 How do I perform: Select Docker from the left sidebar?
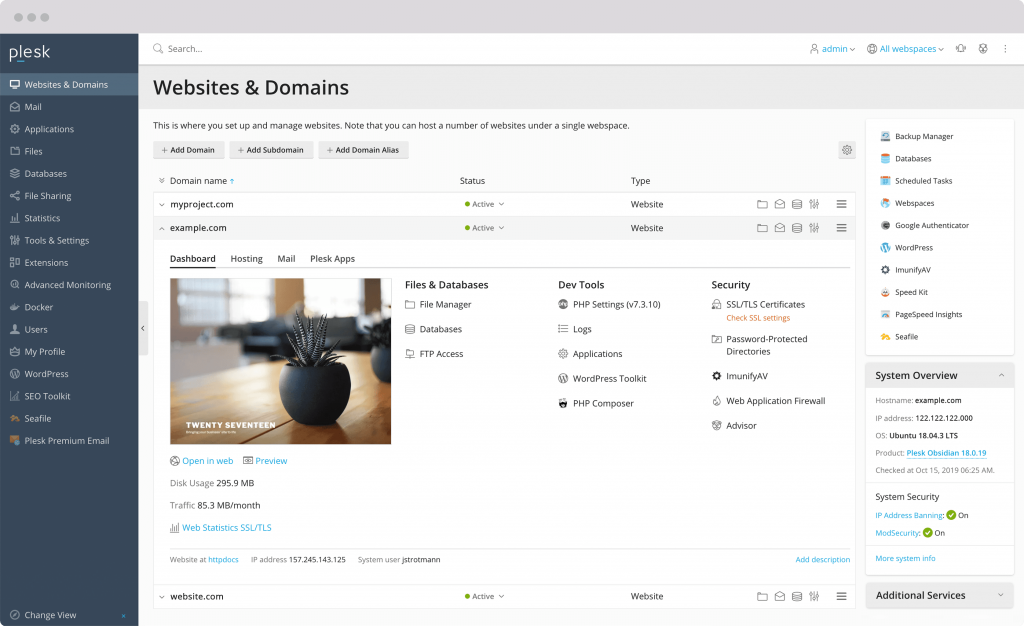click(x=39, y=307)
